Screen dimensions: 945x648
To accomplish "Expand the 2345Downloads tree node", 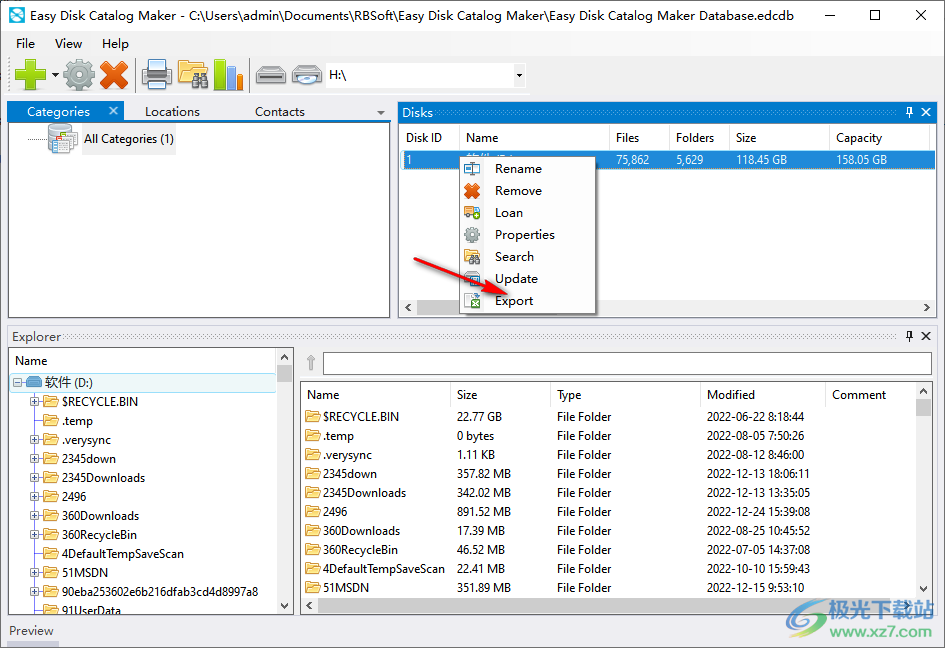I will [34, 477].
